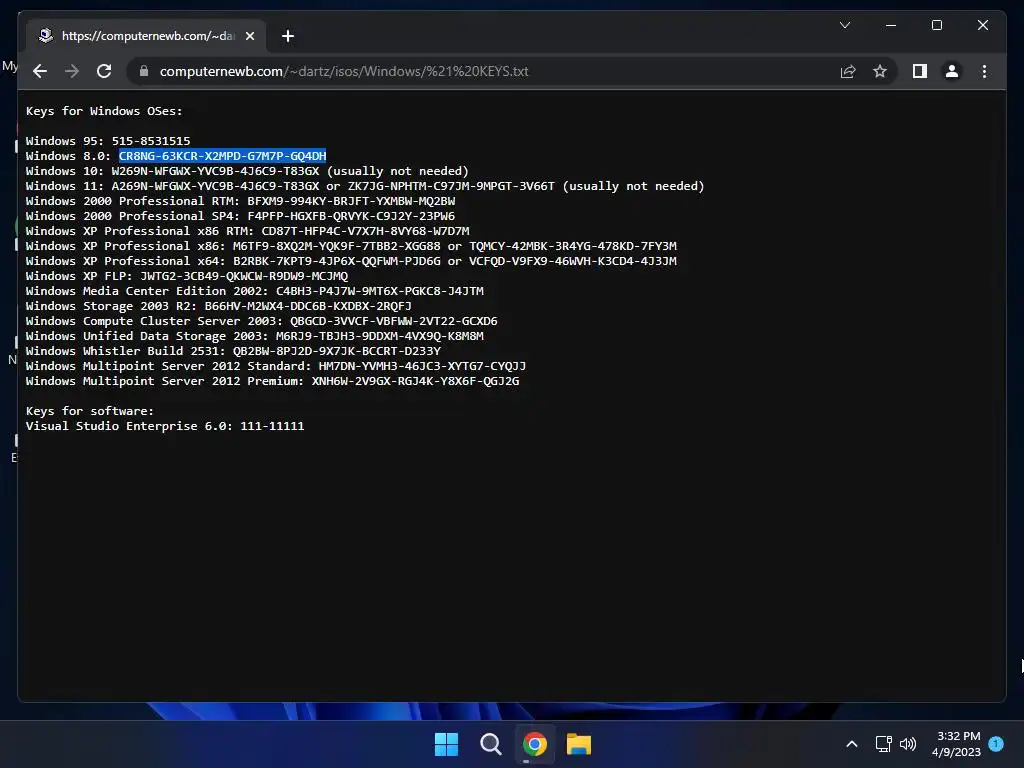Click the 'Keys for Windows OSes:' heading
The image size is (1024, 768).
(104, 111)
